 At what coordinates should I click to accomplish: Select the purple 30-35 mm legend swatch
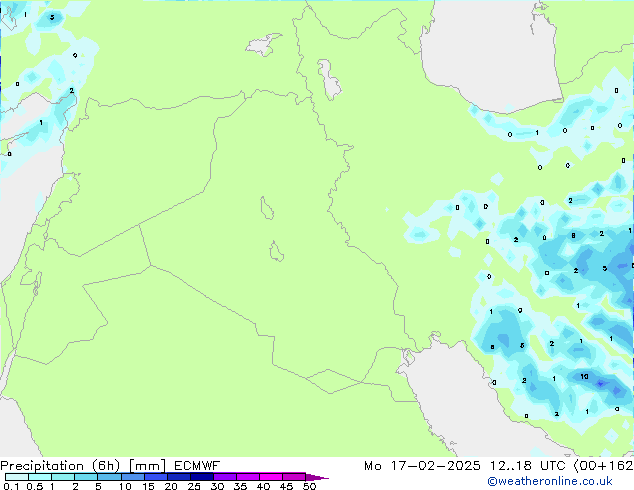pyautogui.click(x=225, y=477)
